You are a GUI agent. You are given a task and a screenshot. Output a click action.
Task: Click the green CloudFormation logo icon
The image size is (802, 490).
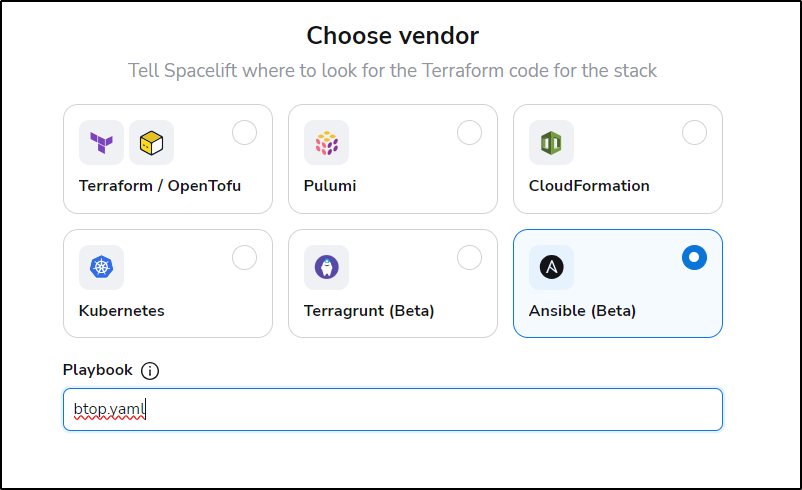pyautogui.click(x=551, y=143)
